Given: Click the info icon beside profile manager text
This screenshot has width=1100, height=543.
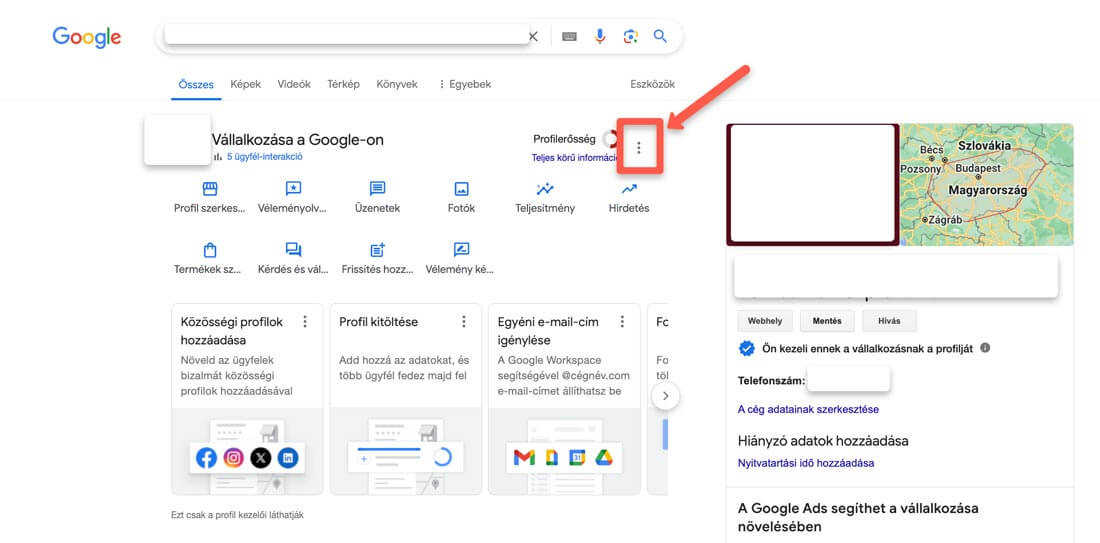Looking at the screenshot, I should [985, 347].
